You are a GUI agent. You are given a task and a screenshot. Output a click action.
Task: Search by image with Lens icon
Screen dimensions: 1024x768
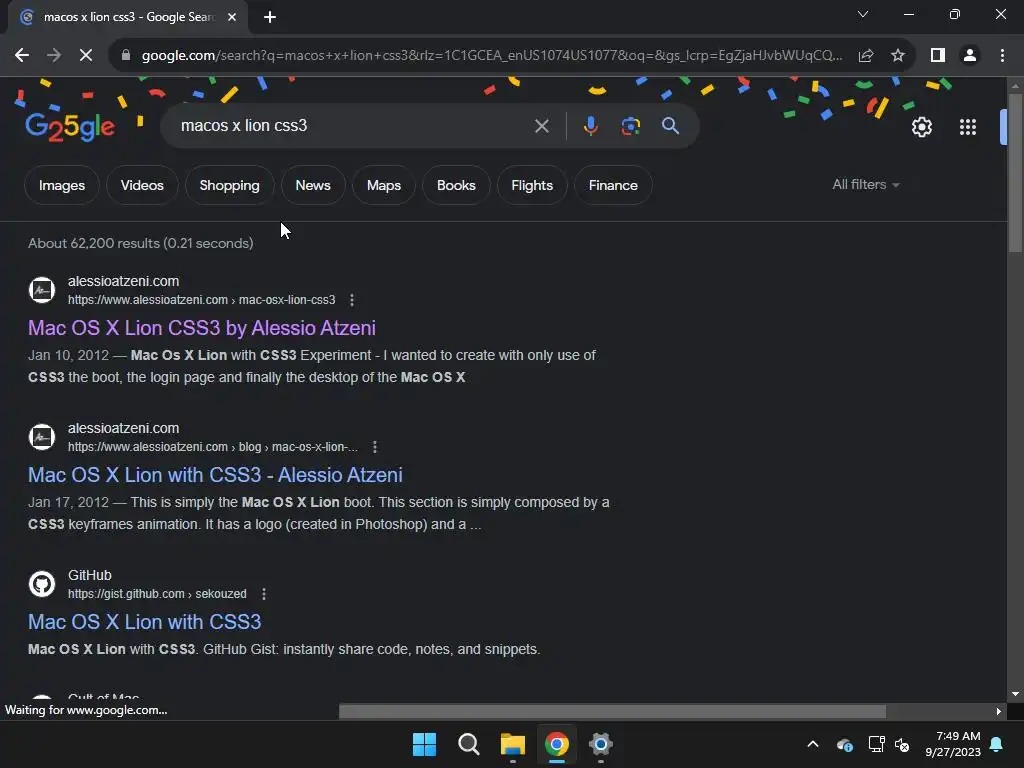coord(630,126)
